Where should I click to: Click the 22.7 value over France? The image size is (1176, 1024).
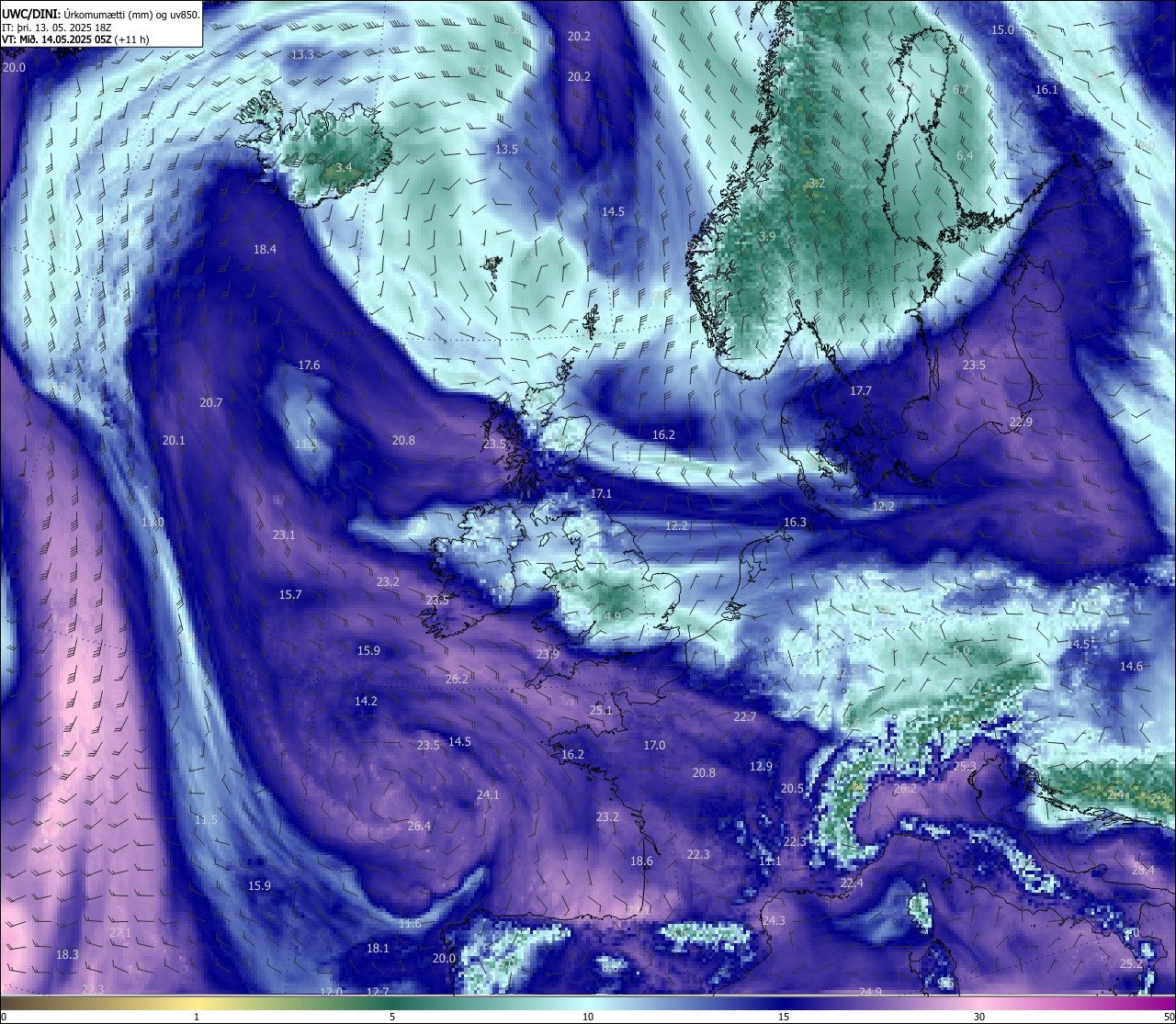[745, 716]
